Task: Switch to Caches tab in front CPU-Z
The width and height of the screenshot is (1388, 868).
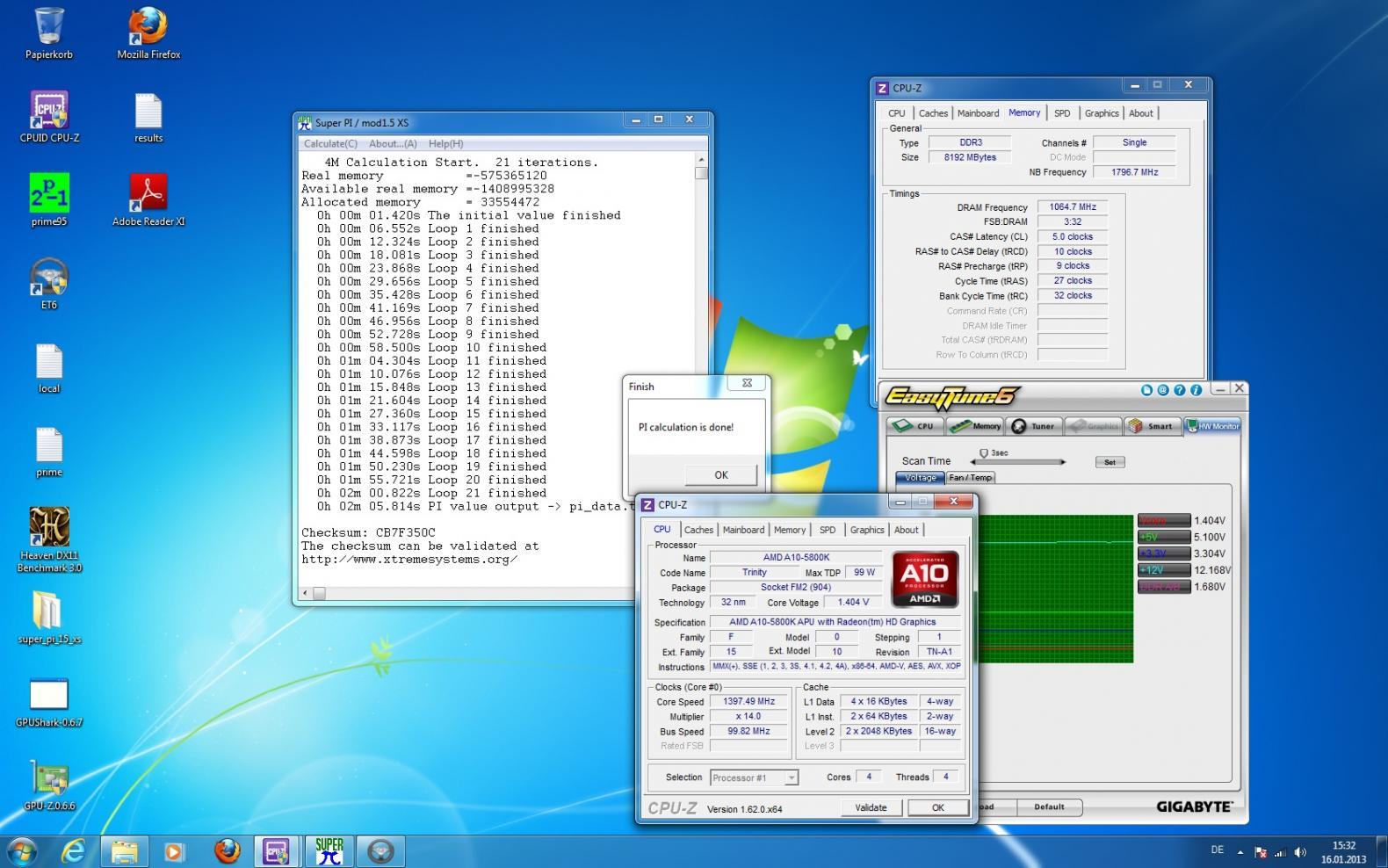Action: pyautogui.click(x=698, y=530)
